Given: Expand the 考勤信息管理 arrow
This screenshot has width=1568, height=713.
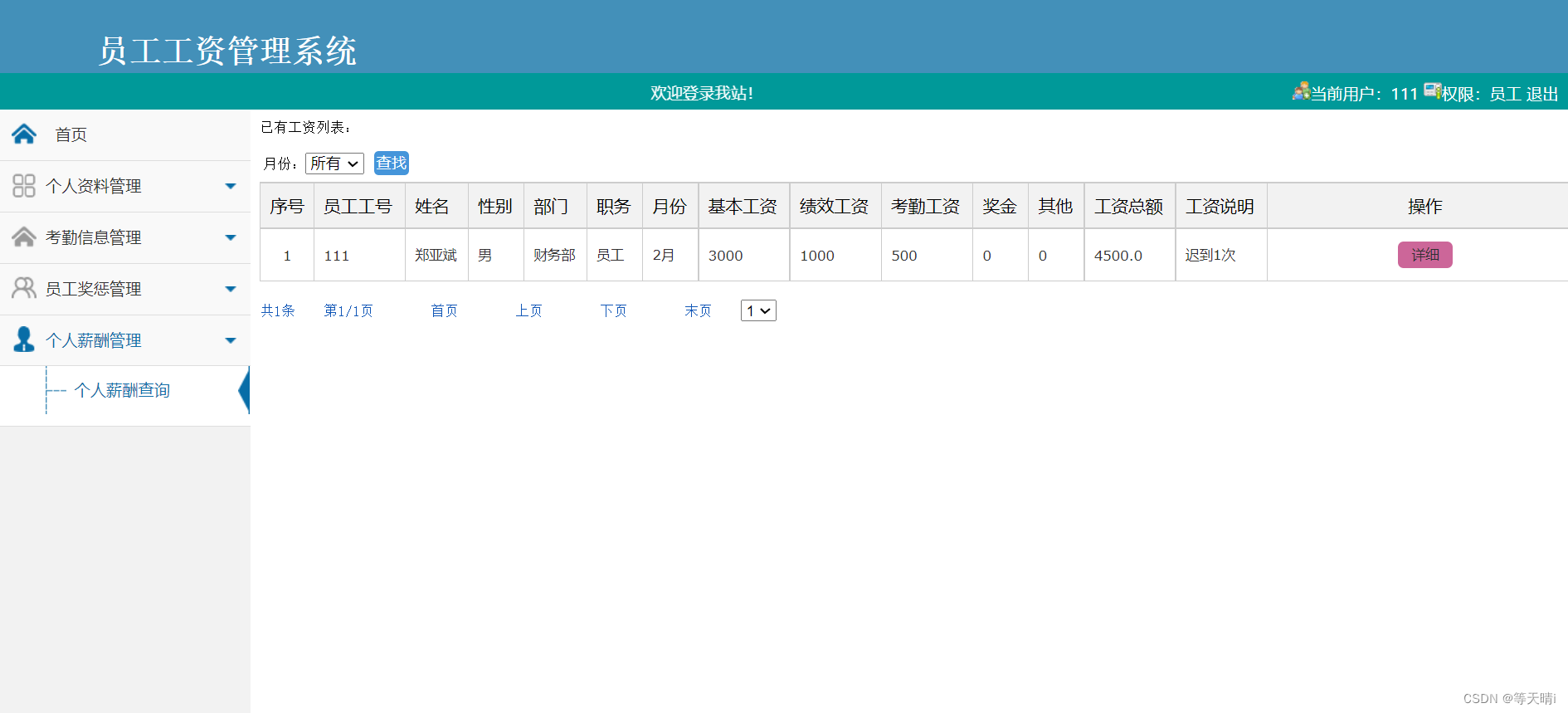Looking at the screenshot, I should click(231, 238).
